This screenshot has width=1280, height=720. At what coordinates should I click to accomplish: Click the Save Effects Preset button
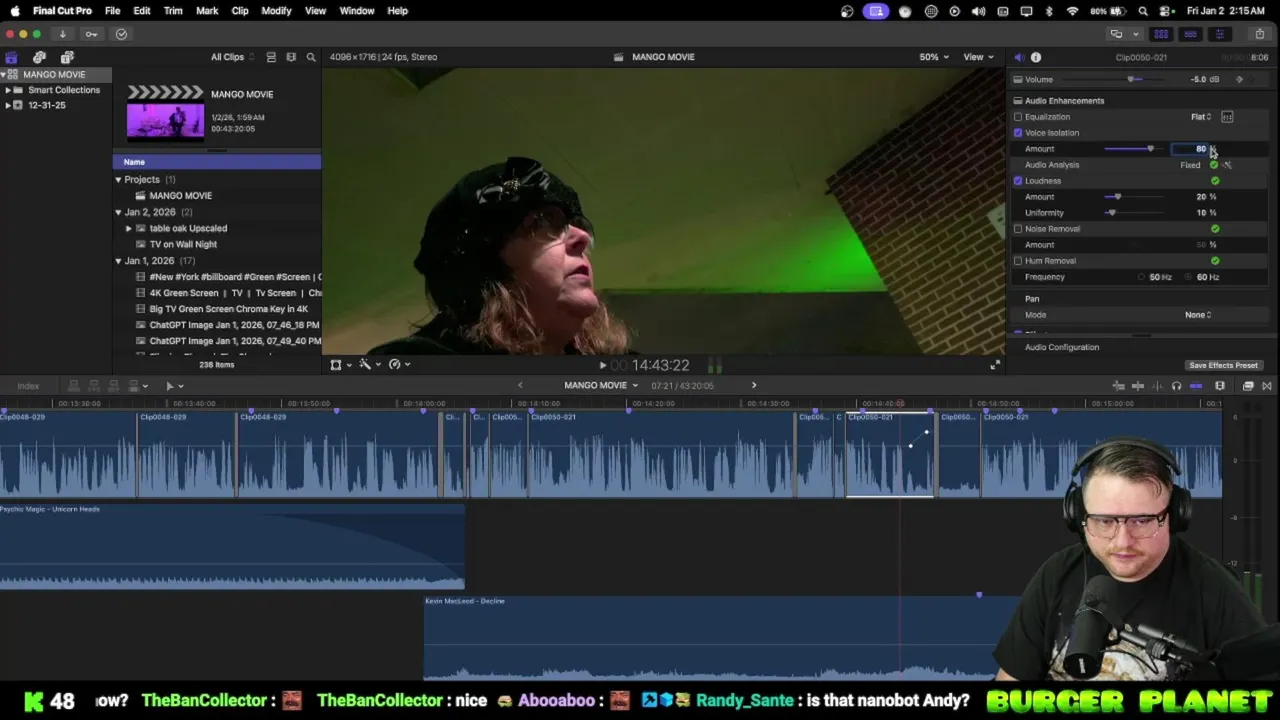pyautogui.click(x=1223, y=366)
